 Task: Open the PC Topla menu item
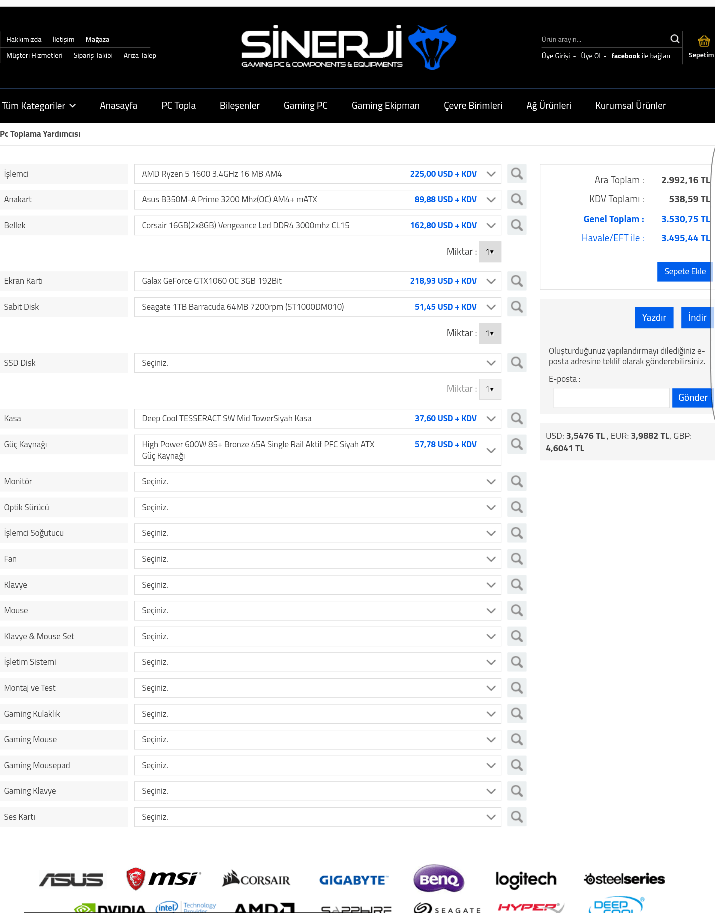tap(178, 105)
